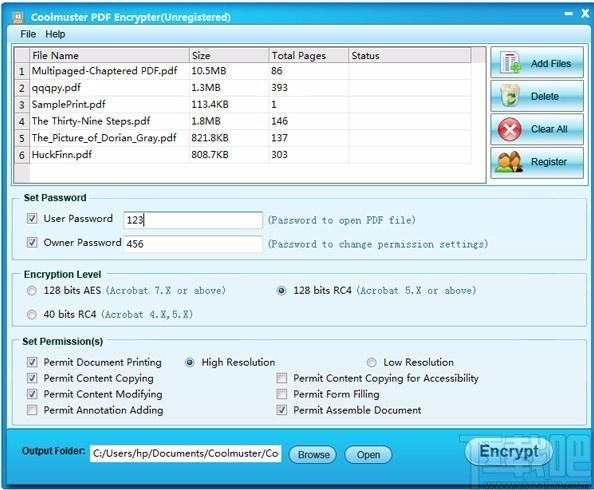Click the Browse button

coord(313,454)
